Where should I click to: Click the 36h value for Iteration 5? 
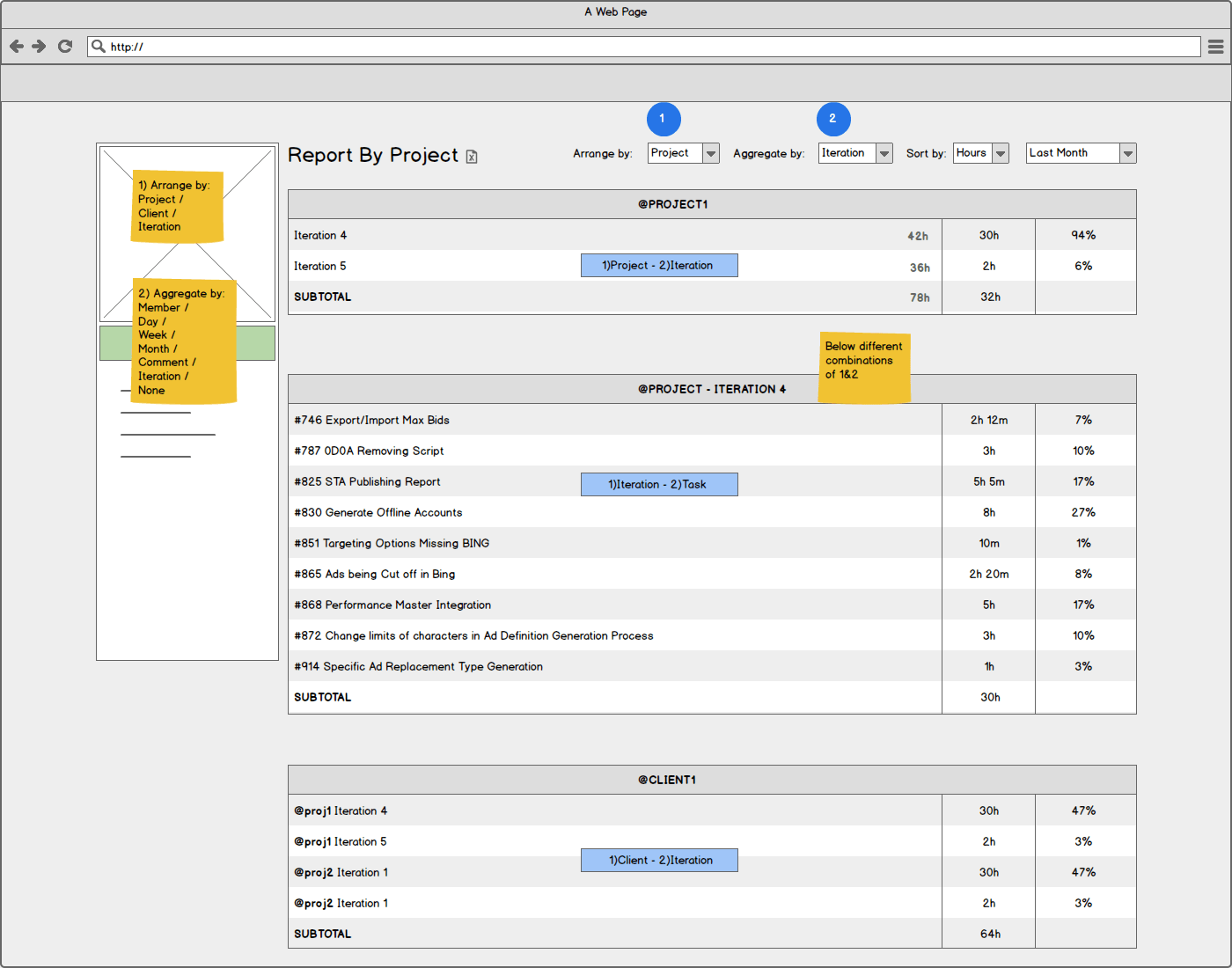tap(920, 268)
